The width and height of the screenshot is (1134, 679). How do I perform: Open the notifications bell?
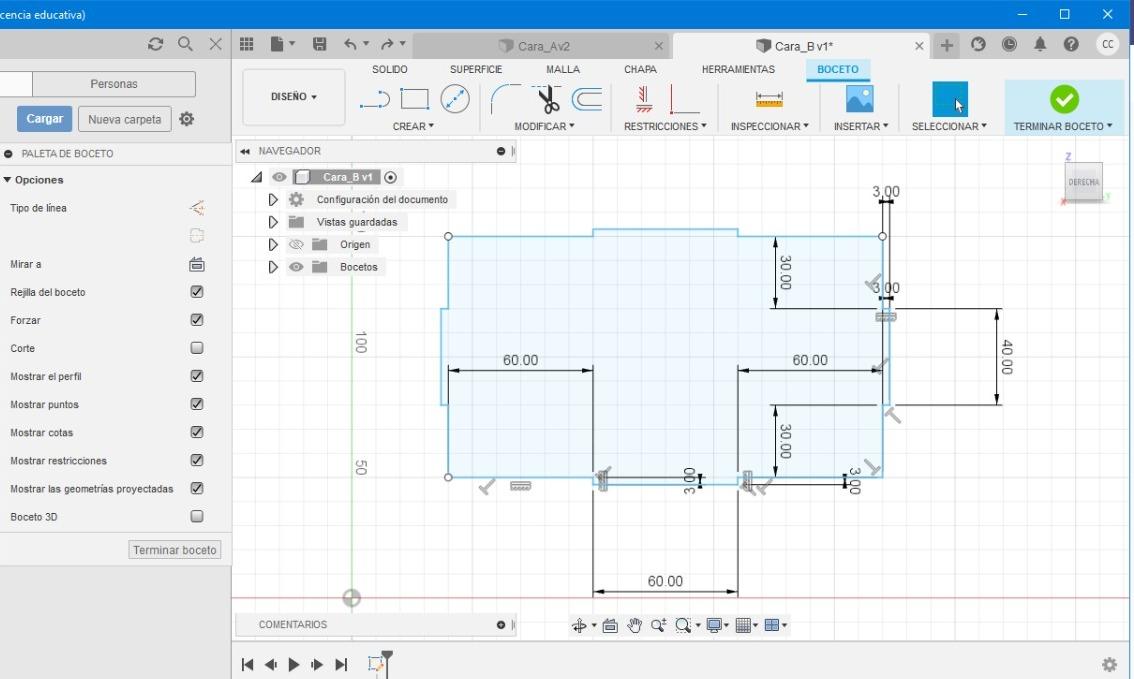point(1040,44)
